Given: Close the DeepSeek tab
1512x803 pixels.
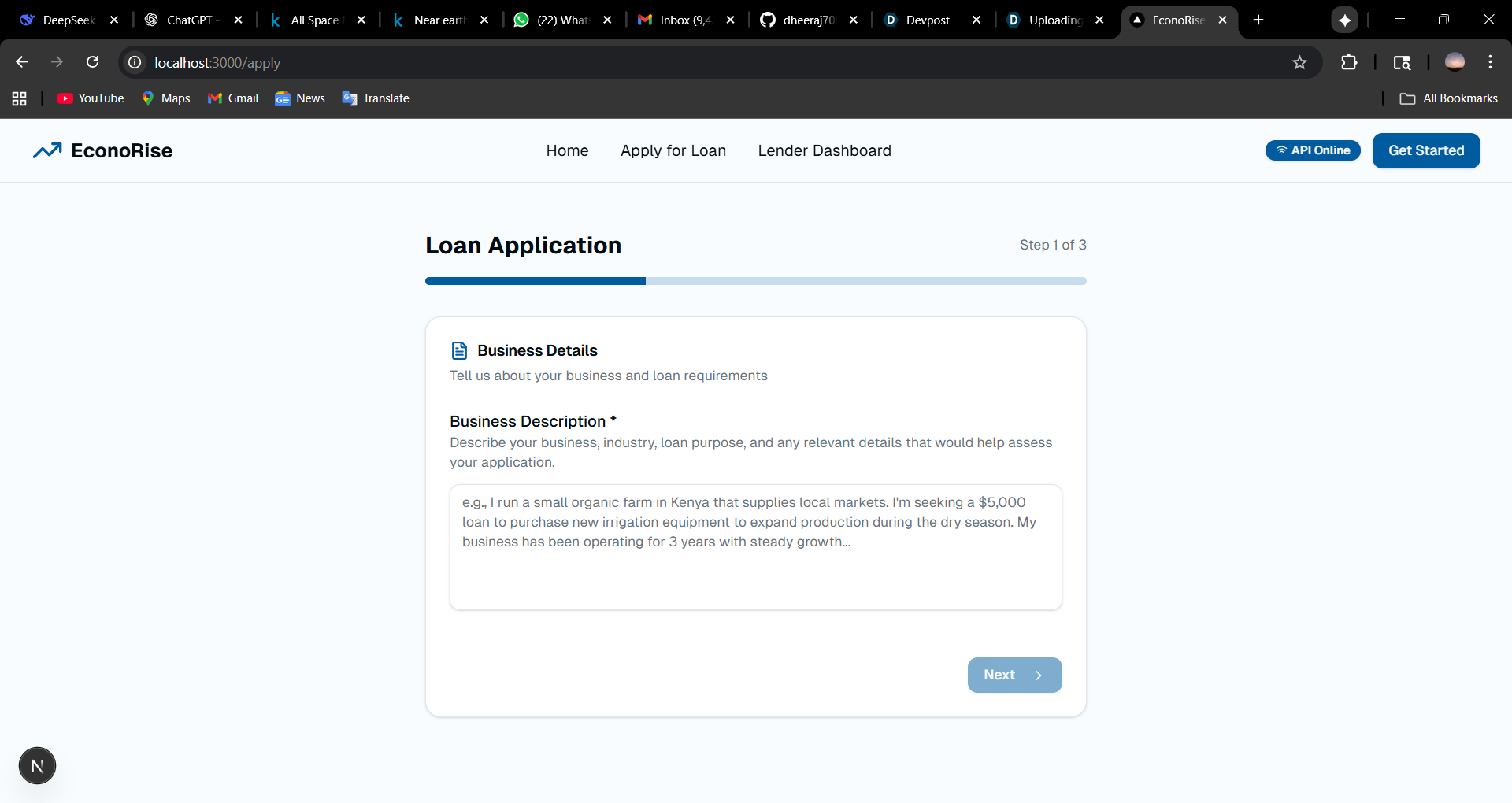Looking at the screenshot, I should click(x=114, y=20).
